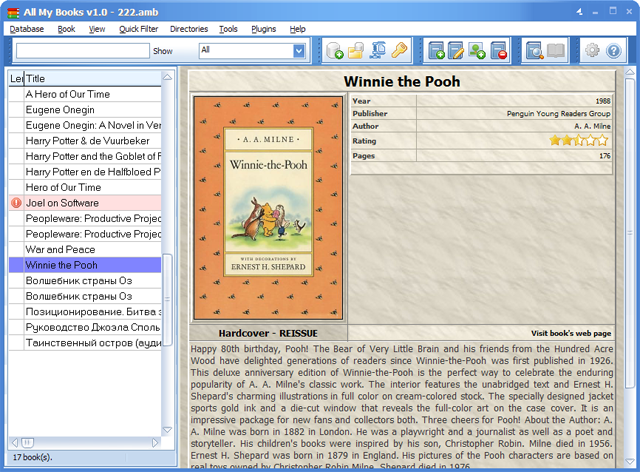The image size is (640, 472).
Task: Edit the selected book via the pencil icon
Action: [x=456, y=51]
